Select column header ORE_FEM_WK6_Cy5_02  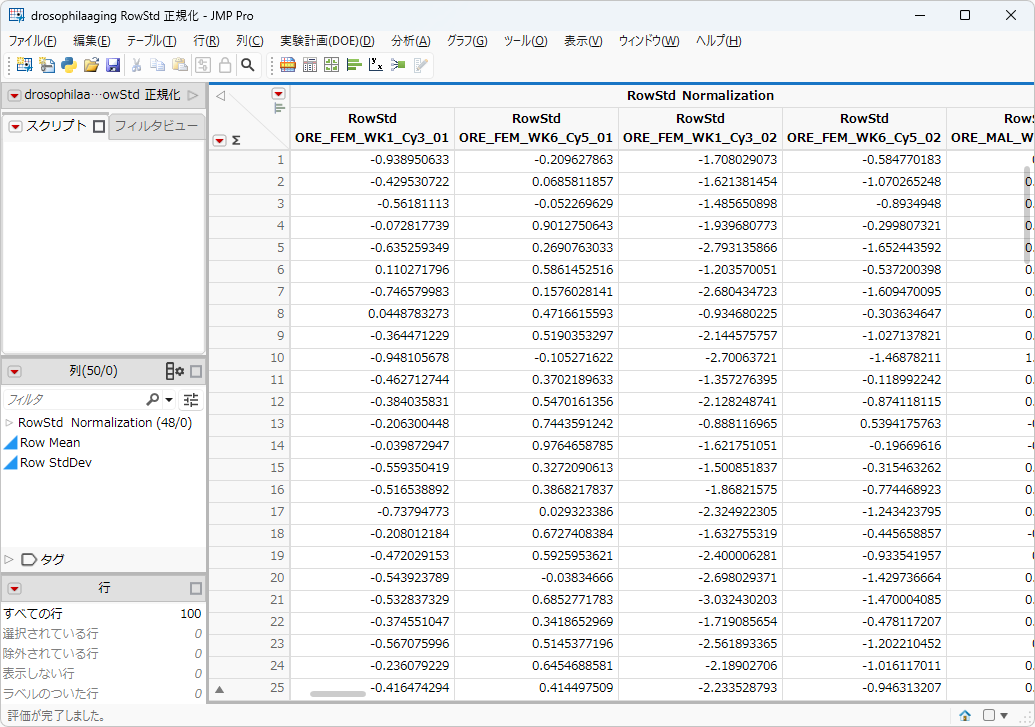coord(864,128)
